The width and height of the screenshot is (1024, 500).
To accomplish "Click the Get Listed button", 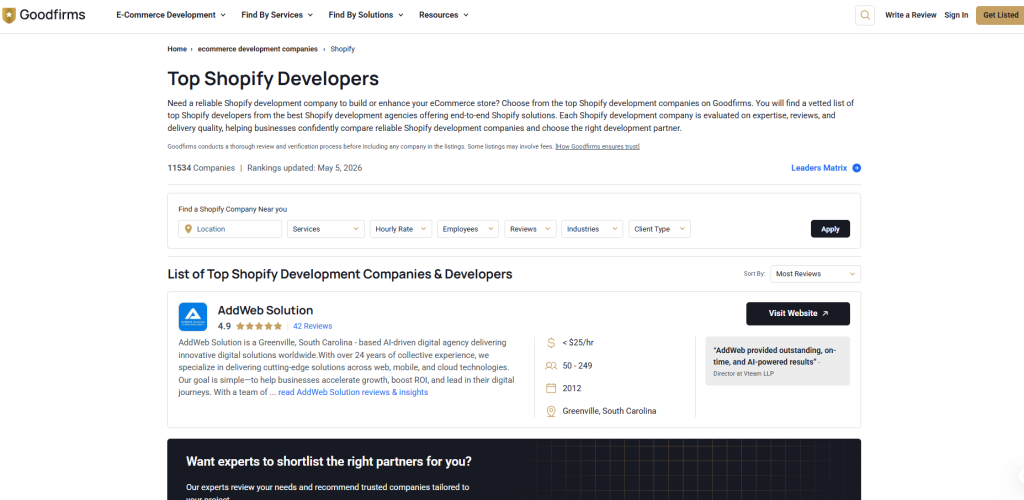I will tap(1000, 15).
